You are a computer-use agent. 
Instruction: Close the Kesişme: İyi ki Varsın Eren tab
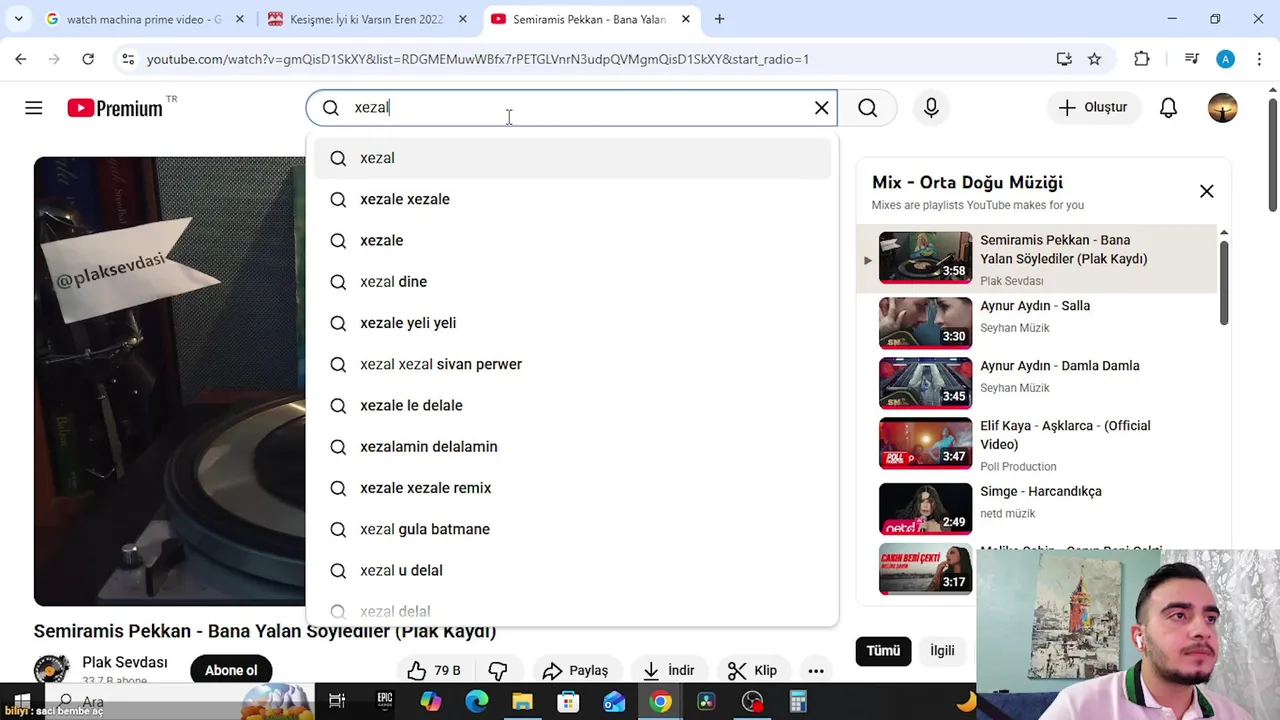point(462,19)
